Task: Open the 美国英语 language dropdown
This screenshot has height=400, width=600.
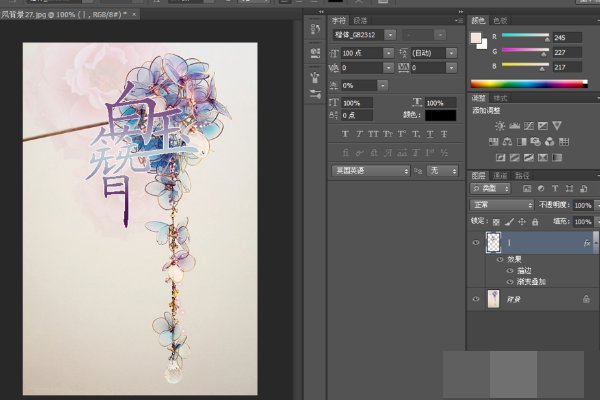Action: tap(370, 171)
